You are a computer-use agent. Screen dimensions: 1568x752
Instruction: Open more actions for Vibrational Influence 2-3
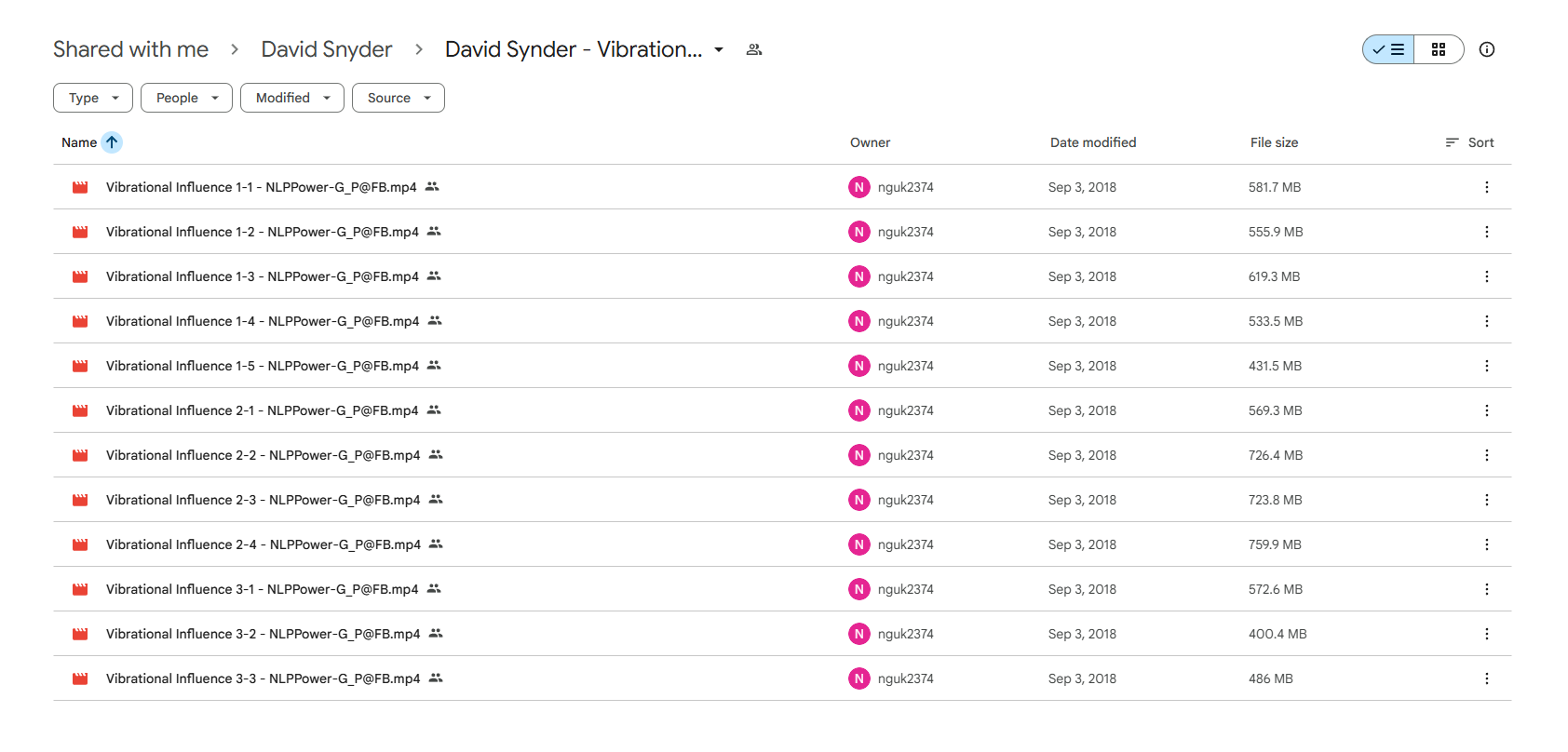pyautogui.click(x=1487, y=500)
